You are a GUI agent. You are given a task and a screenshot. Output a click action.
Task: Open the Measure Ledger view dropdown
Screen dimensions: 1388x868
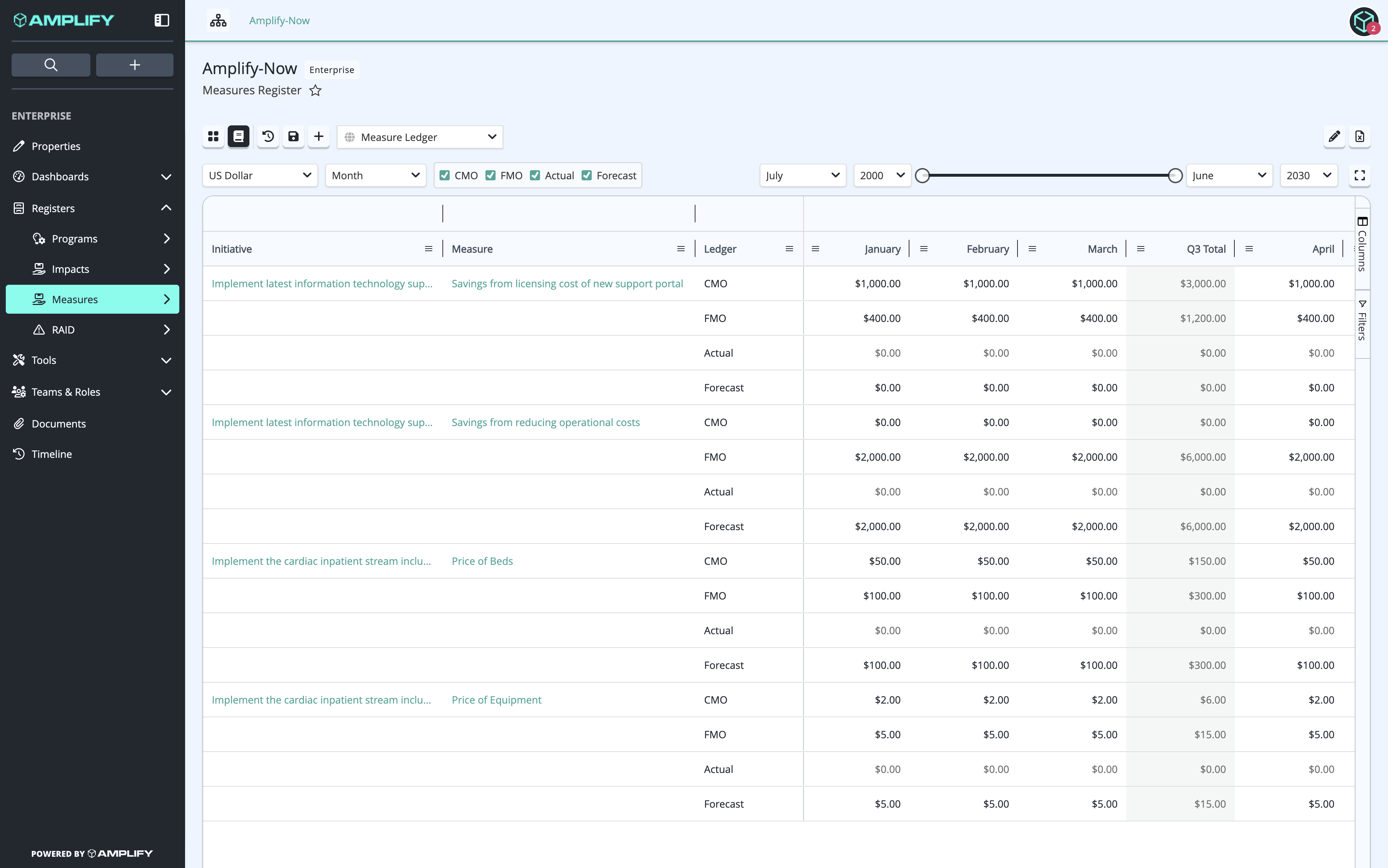click(x=420, y=137)
